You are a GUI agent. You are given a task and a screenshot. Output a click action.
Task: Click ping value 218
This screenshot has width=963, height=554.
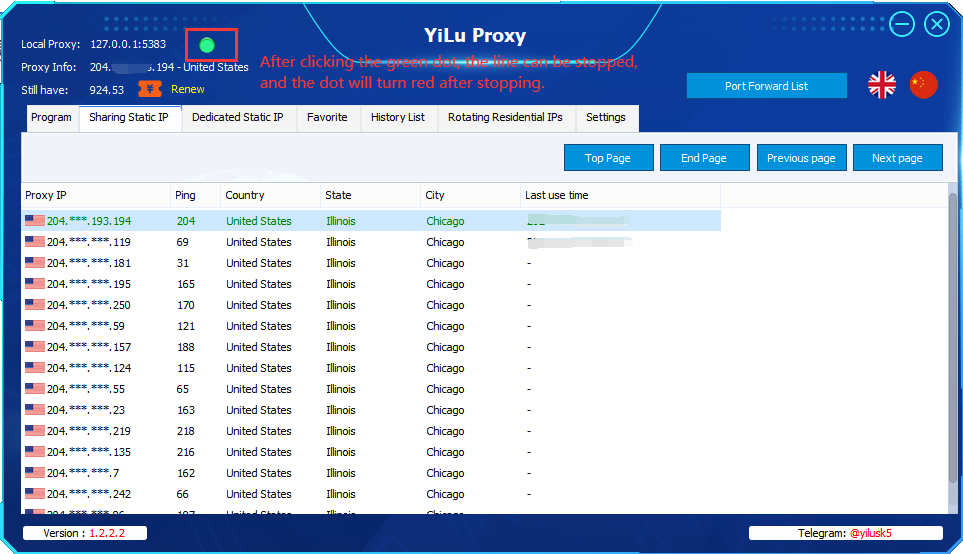pos(186,431)
